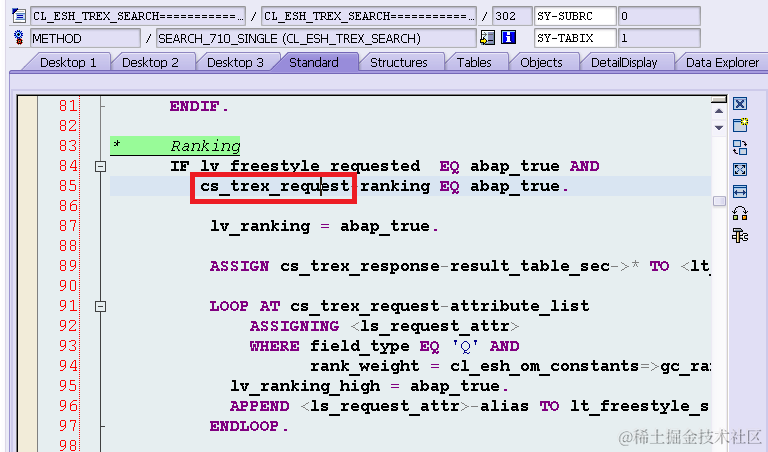
Task: Click the line number field showing 302
Action: (x=512, y=16)
